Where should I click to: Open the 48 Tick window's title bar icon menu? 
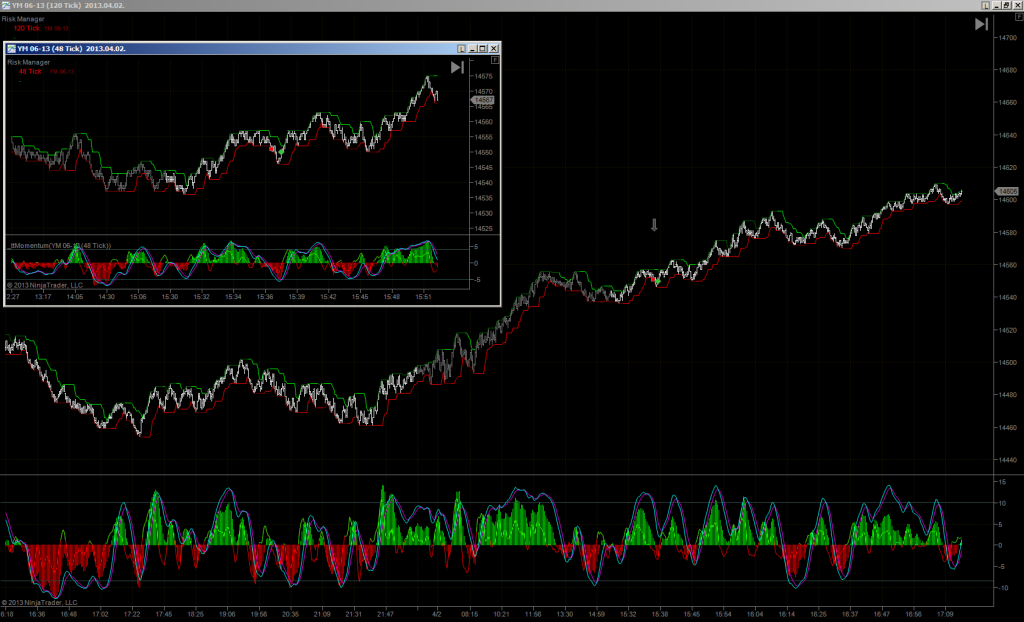(11, 48)
